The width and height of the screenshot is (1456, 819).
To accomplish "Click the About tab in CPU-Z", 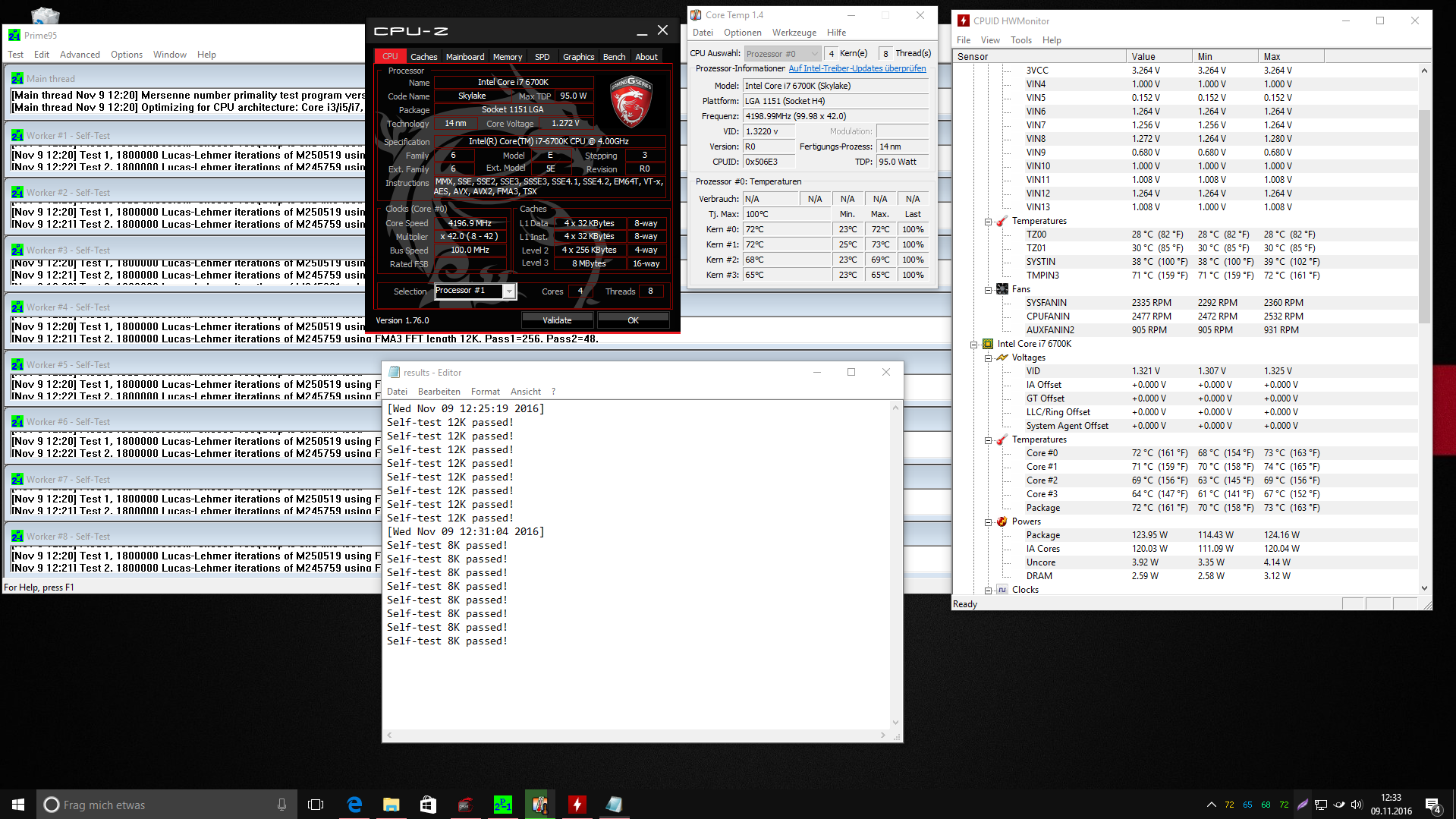I will [x=646, y=57].
